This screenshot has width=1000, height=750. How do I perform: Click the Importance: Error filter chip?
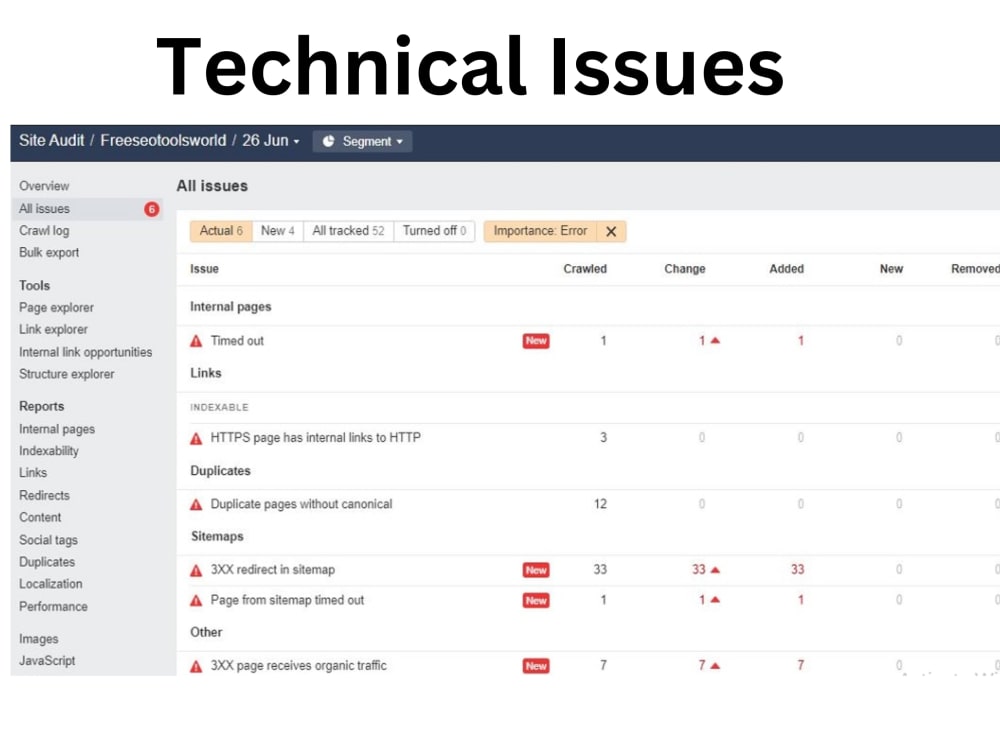pos(540,231)
